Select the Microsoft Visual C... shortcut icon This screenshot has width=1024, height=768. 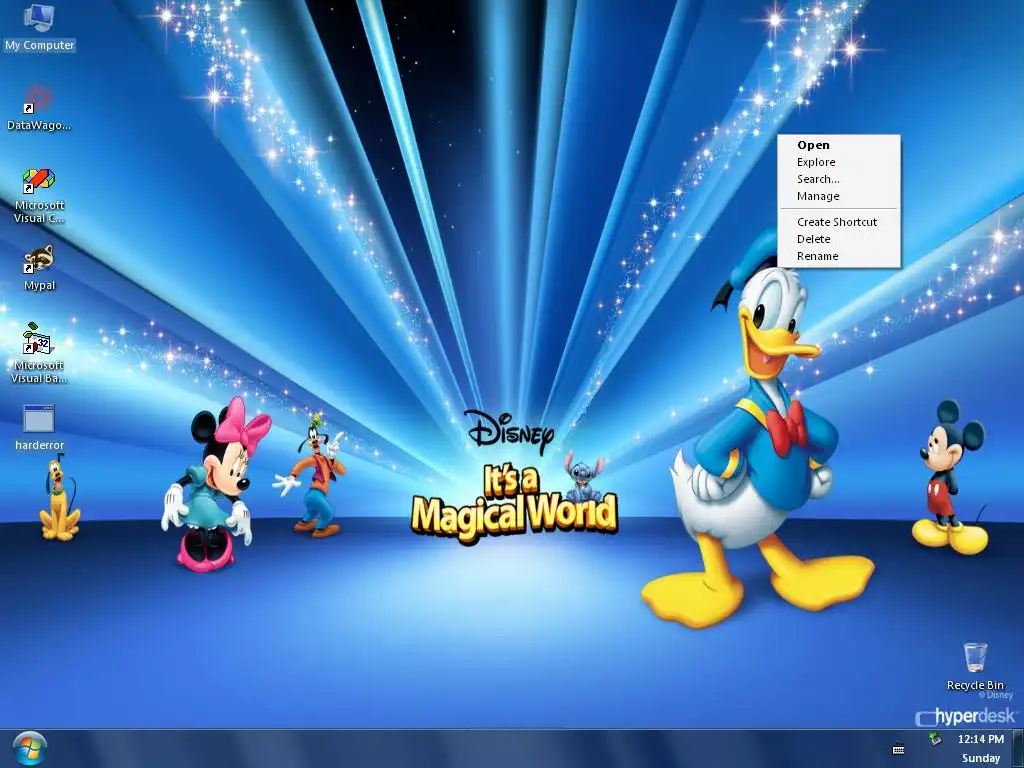(x=39, y=195)
